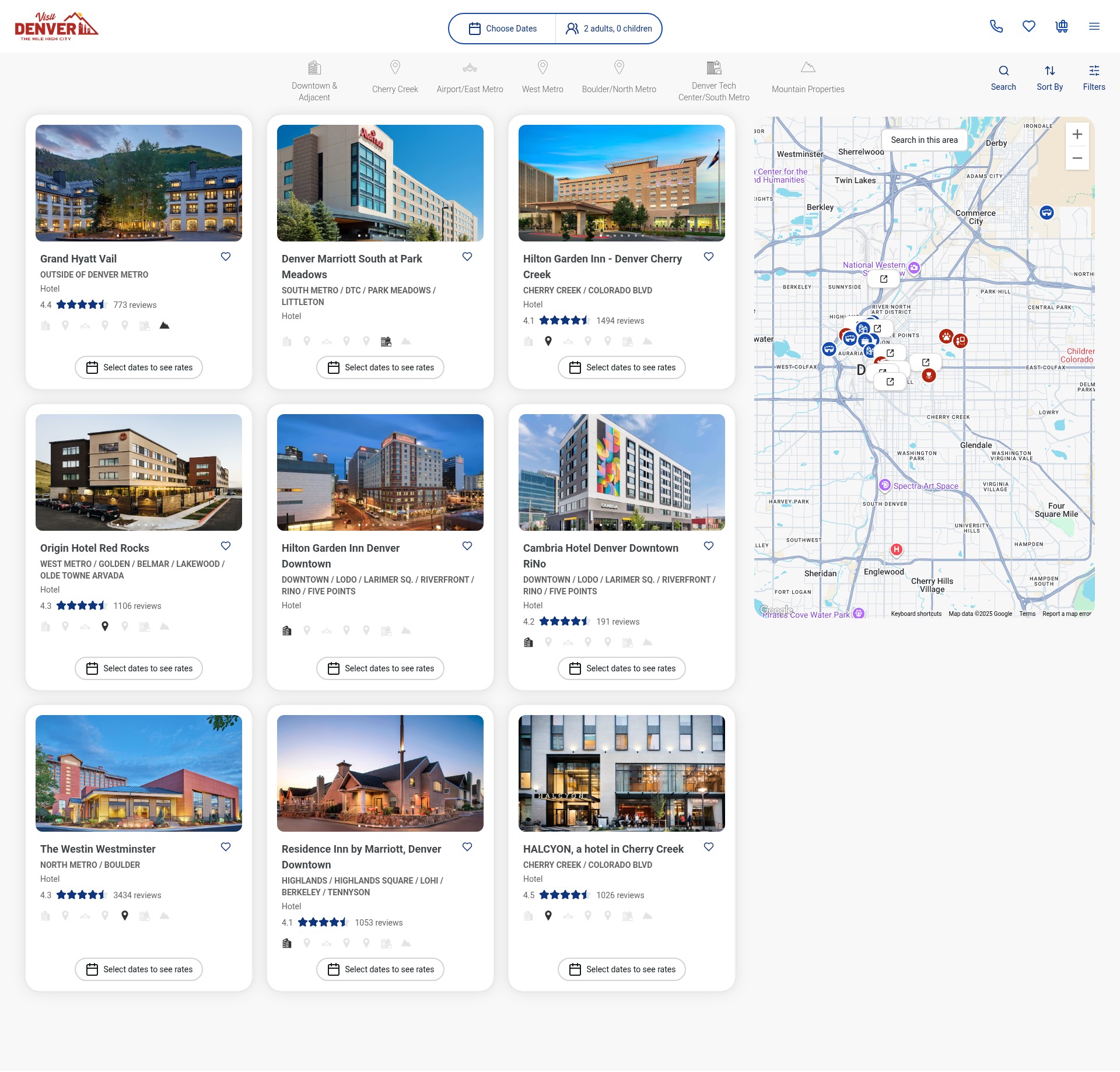Image resolution: width=1120 pixels, height=1072 pixels.
Task: Click the 773 reviews text
Action: click(x=135, y=305)
